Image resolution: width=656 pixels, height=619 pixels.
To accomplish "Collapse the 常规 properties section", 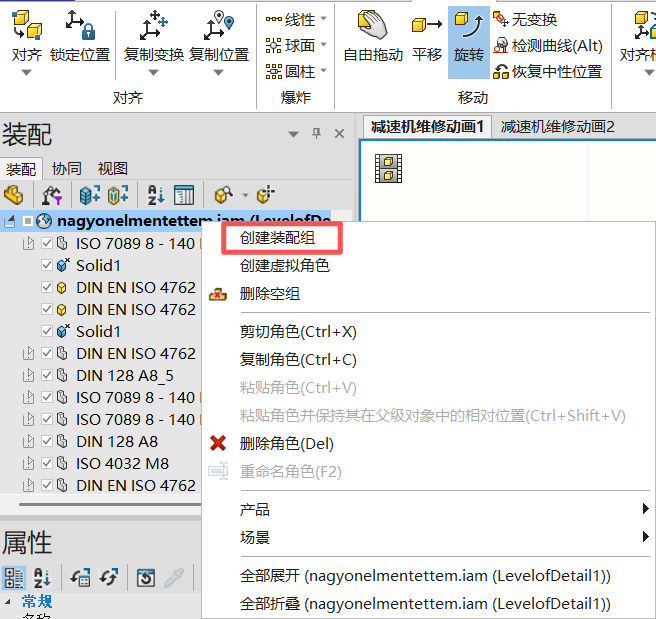I will click(x=8, y=602).
